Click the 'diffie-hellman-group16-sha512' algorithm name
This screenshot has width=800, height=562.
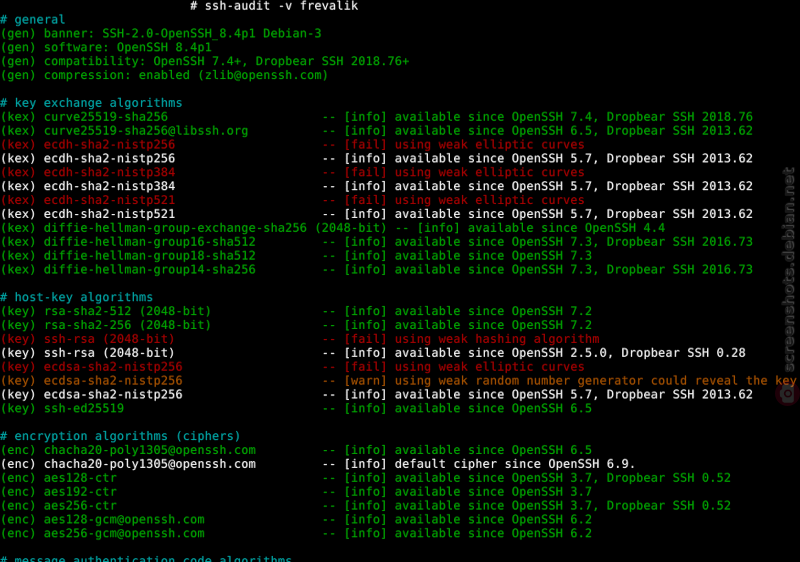149,242
